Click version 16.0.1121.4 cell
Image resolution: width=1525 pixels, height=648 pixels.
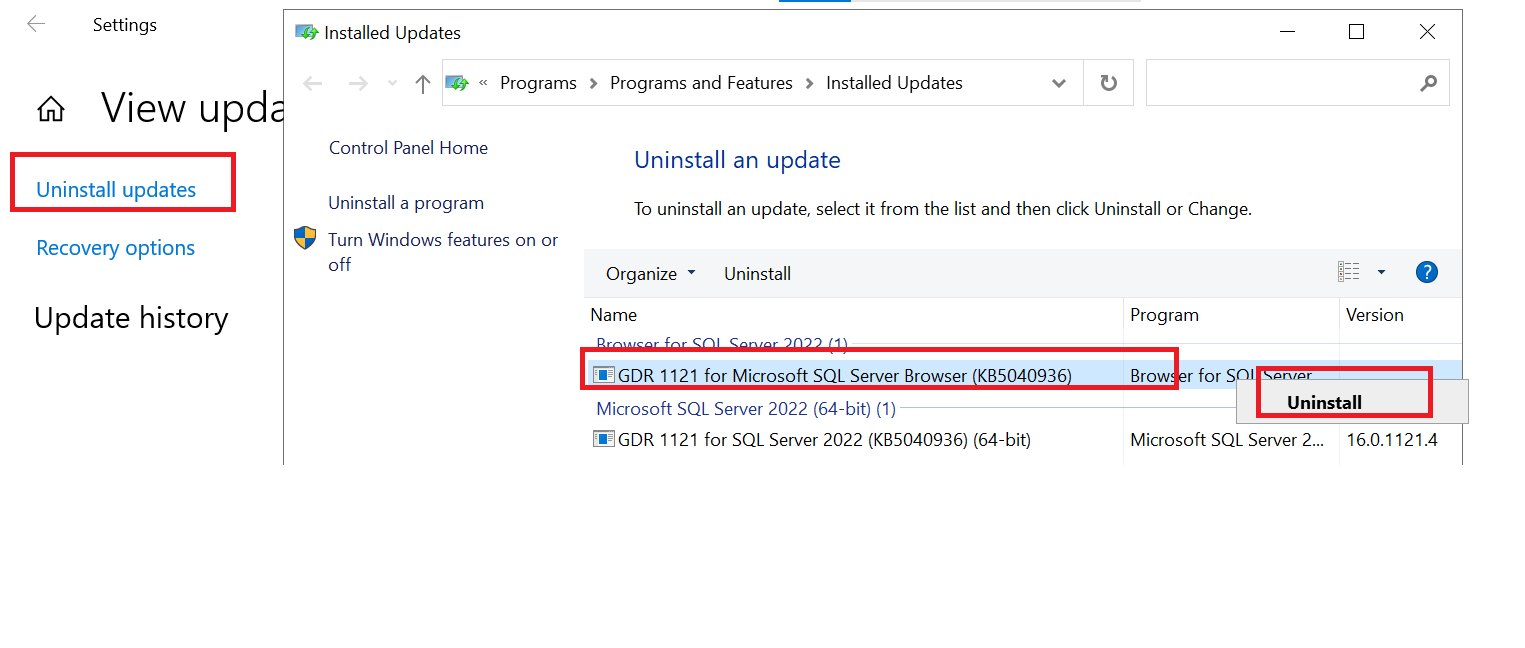[x=1392, y=439]
